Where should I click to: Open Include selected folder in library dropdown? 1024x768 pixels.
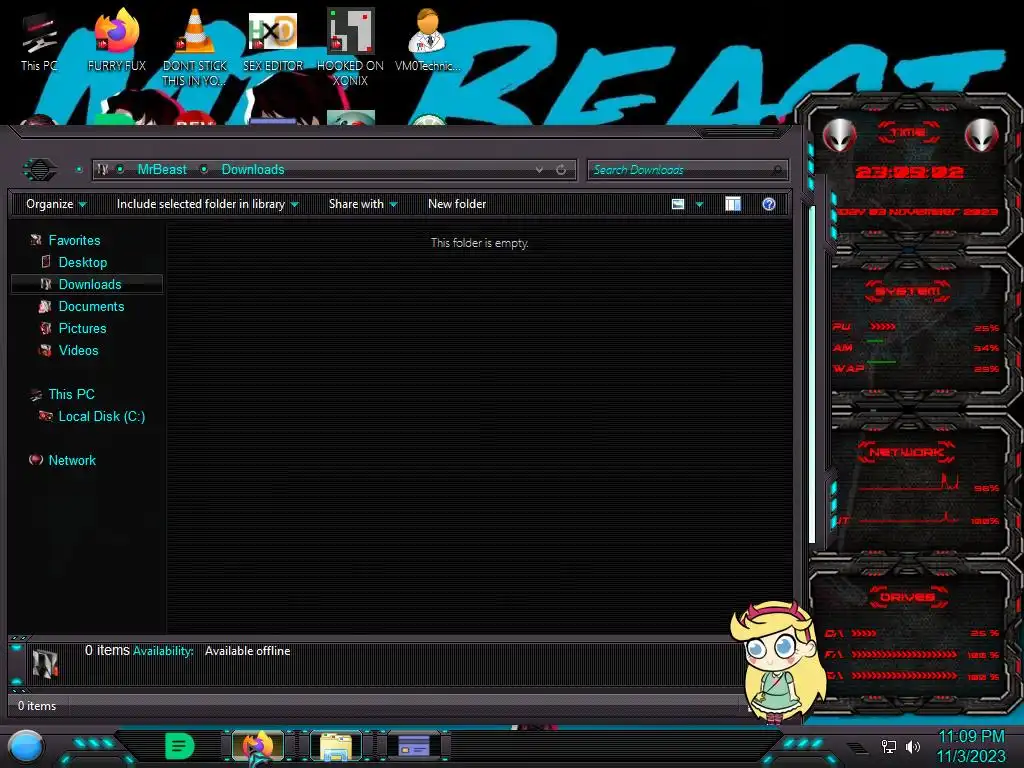coord(208,204)
